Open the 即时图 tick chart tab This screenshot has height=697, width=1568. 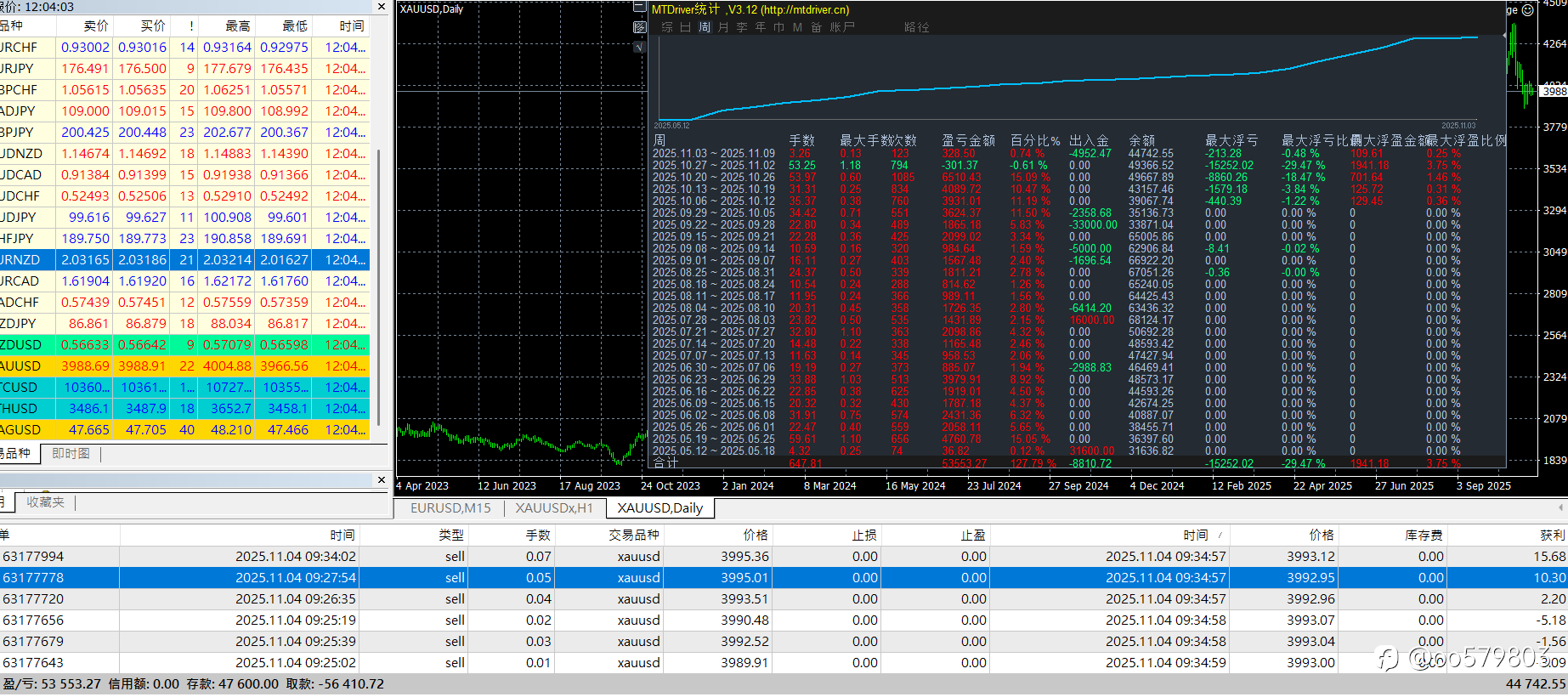71,454
